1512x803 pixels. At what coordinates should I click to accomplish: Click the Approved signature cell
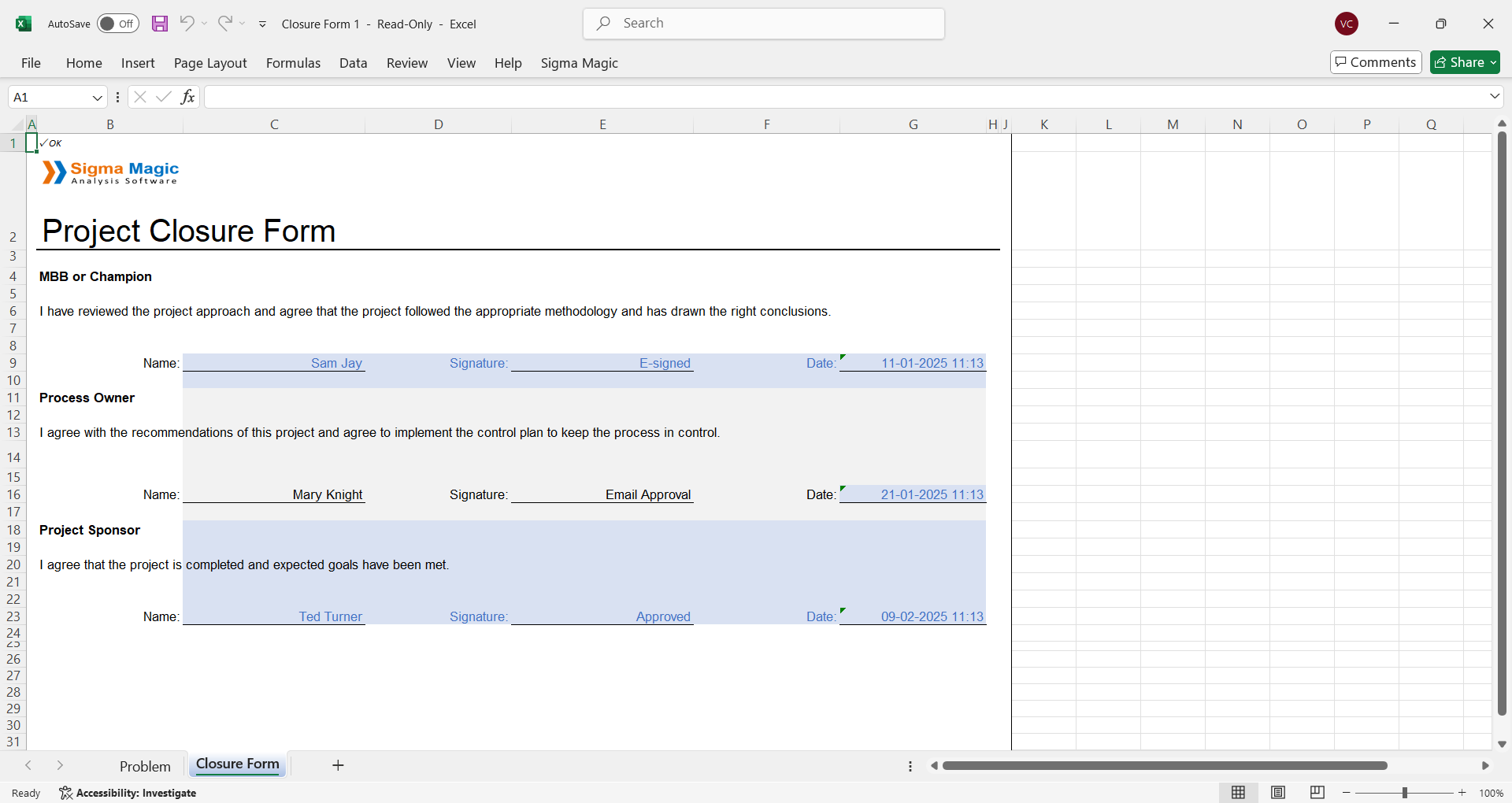click(x=602, y=616)
